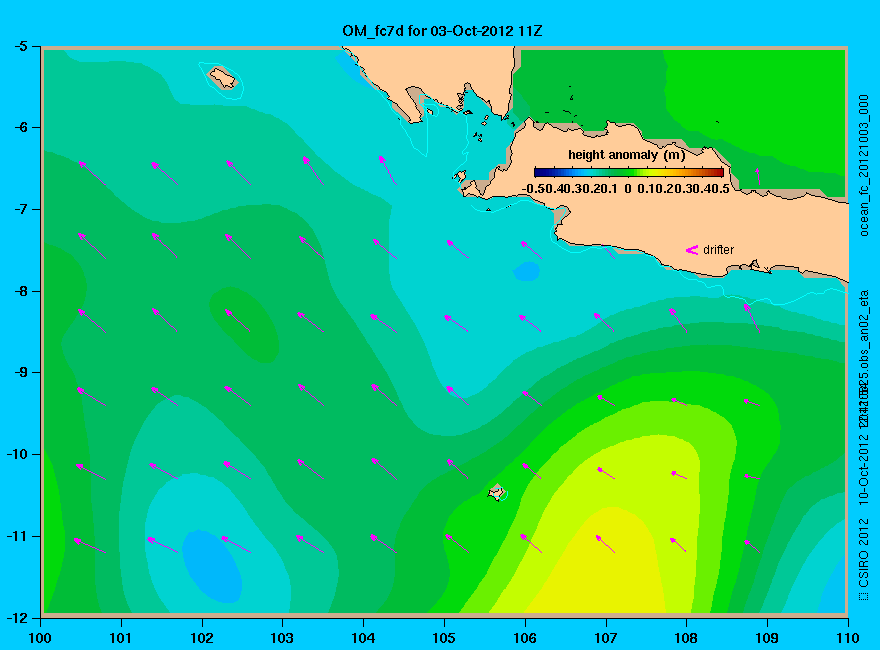
Task: Click the small blue patch near 106E, 7.8S
Action: [526, 272]
